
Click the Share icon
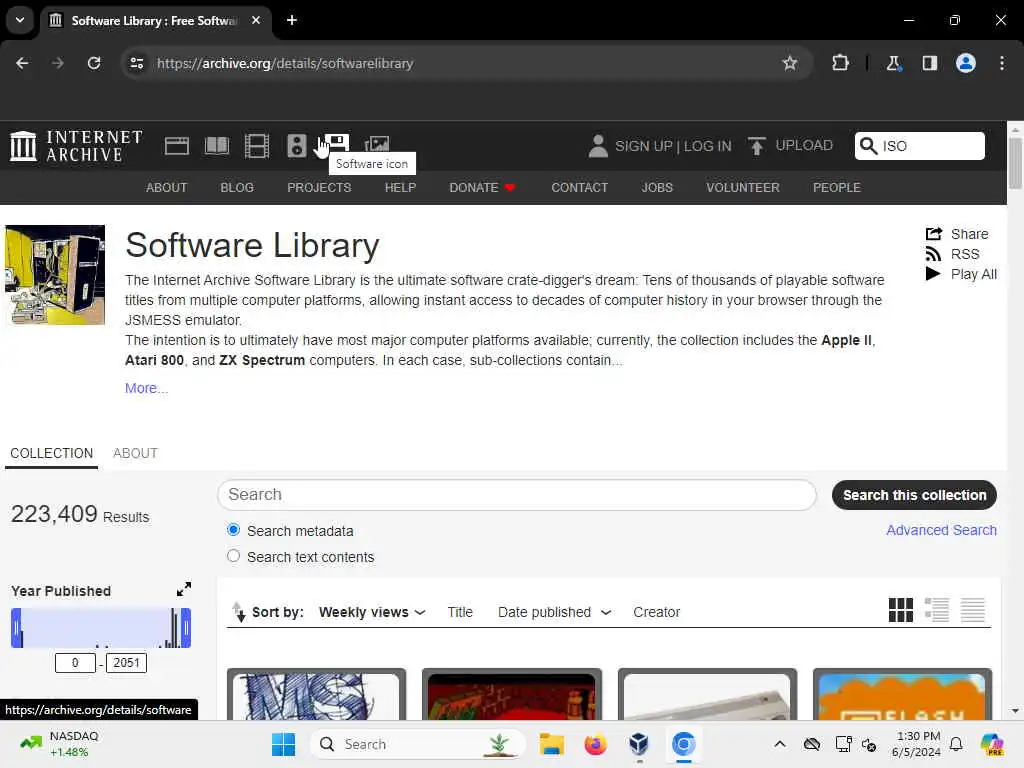[x=934, y=234]
